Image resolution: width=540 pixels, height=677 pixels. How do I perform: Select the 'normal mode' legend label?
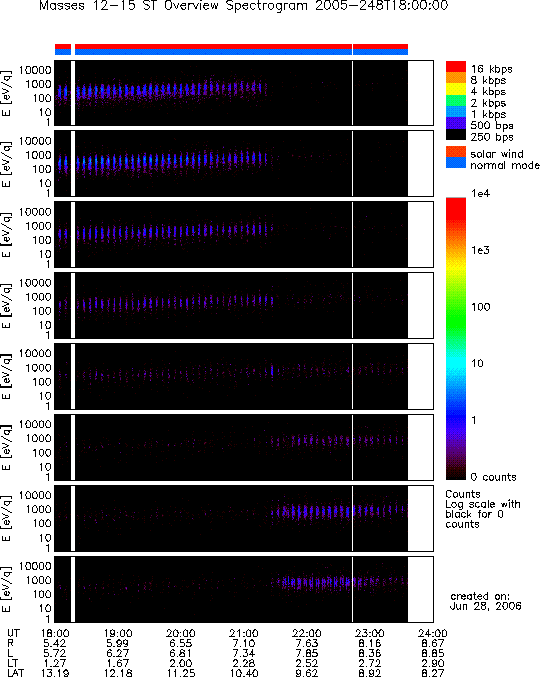(x=505, y=165)
